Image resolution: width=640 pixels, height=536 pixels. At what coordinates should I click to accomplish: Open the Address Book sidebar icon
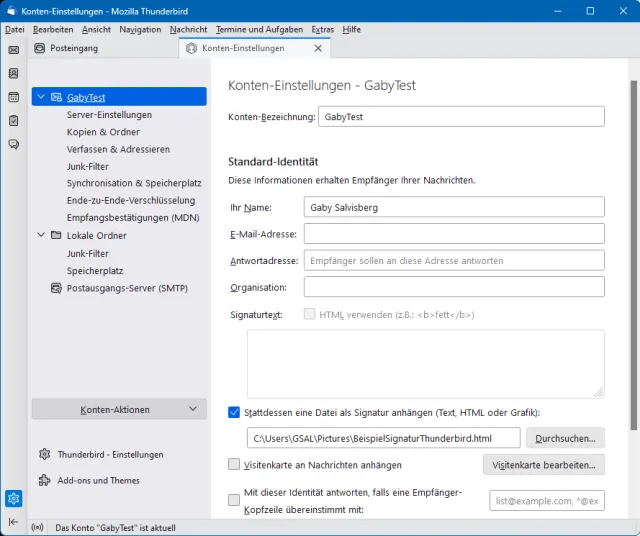pyautogui.click(x=13, y=73)
